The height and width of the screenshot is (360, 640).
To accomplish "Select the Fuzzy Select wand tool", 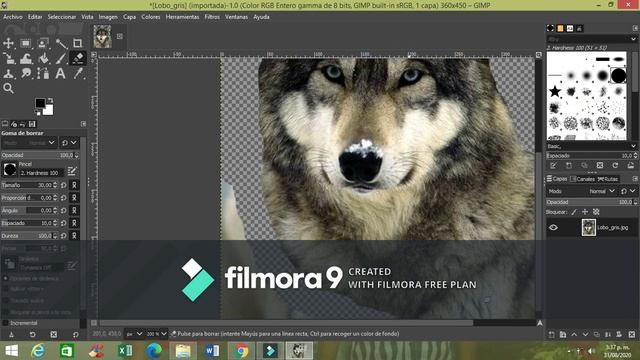I will [x=61, y=43].
